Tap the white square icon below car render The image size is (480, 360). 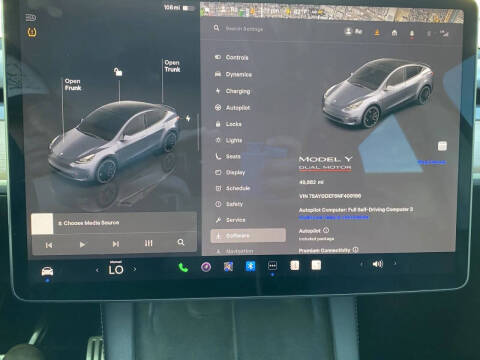click(442, 146)
